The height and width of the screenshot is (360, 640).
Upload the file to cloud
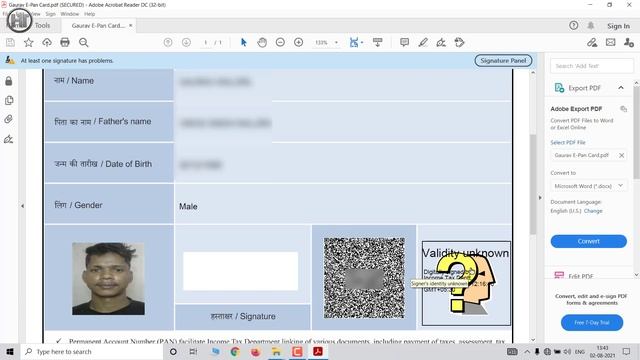click(47, 42)
